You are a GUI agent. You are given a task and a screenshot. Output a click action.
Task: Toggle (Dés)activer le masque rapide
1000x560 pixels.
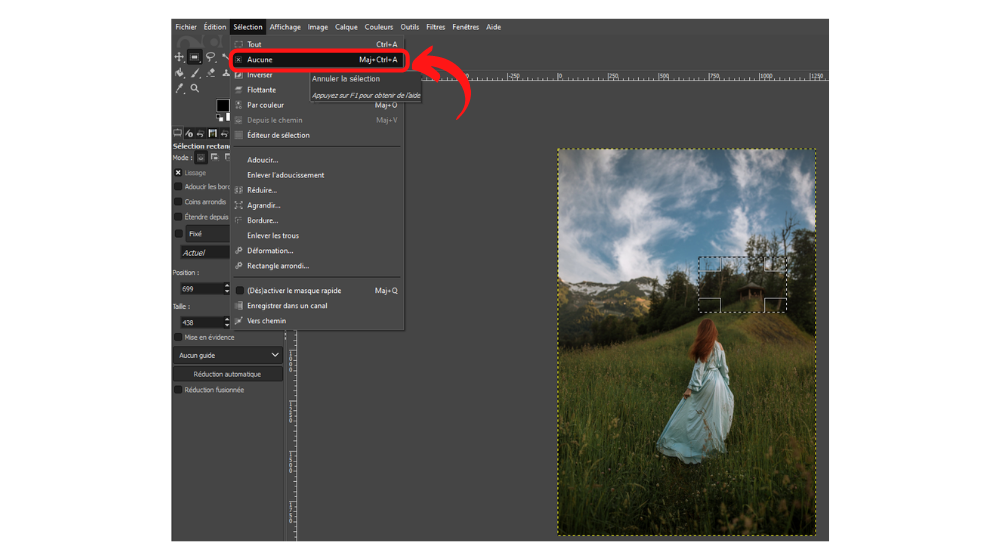point(318,291)
